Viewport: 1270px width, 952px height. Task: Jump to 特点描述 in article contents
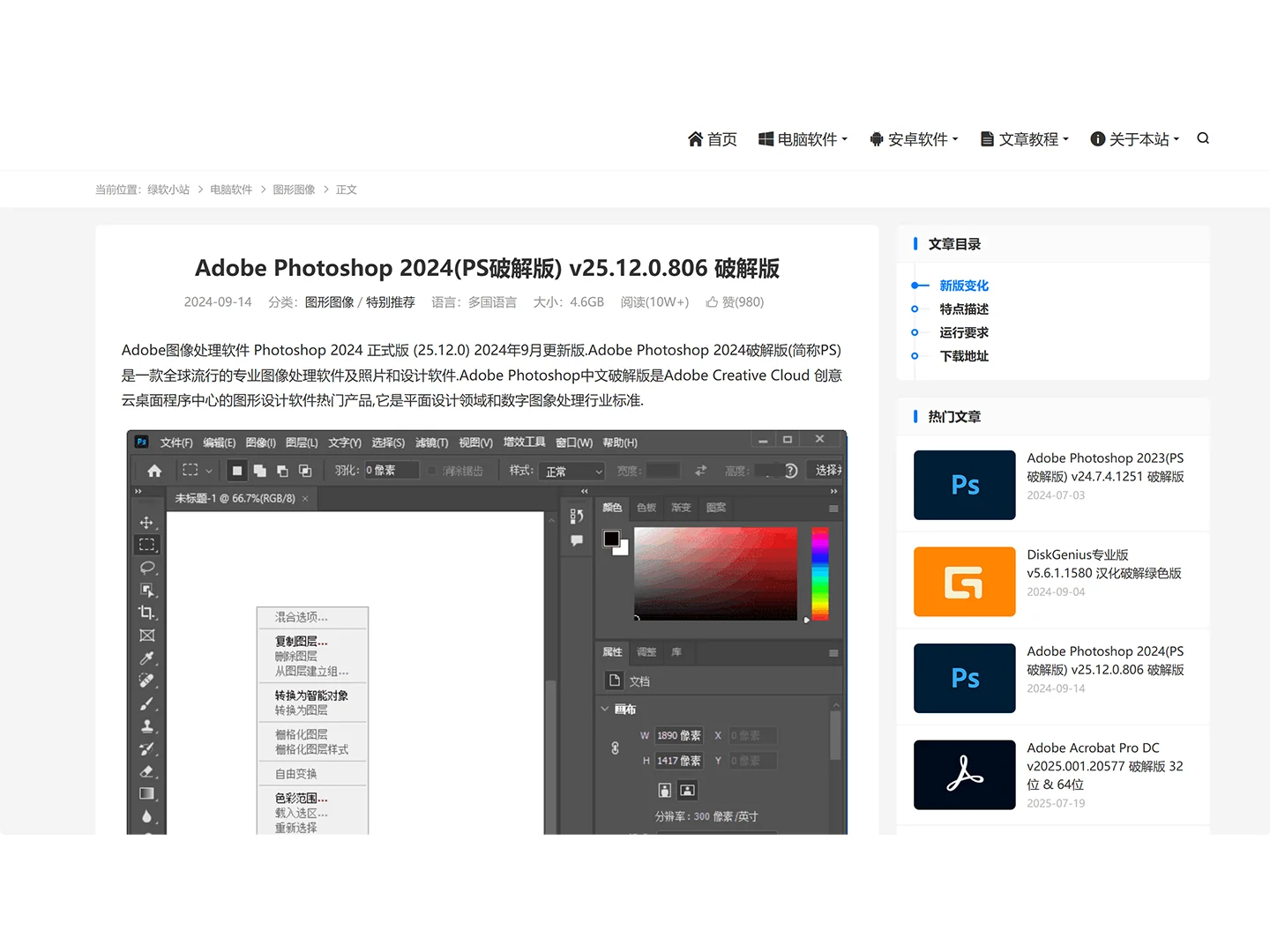tap(964, 309)
